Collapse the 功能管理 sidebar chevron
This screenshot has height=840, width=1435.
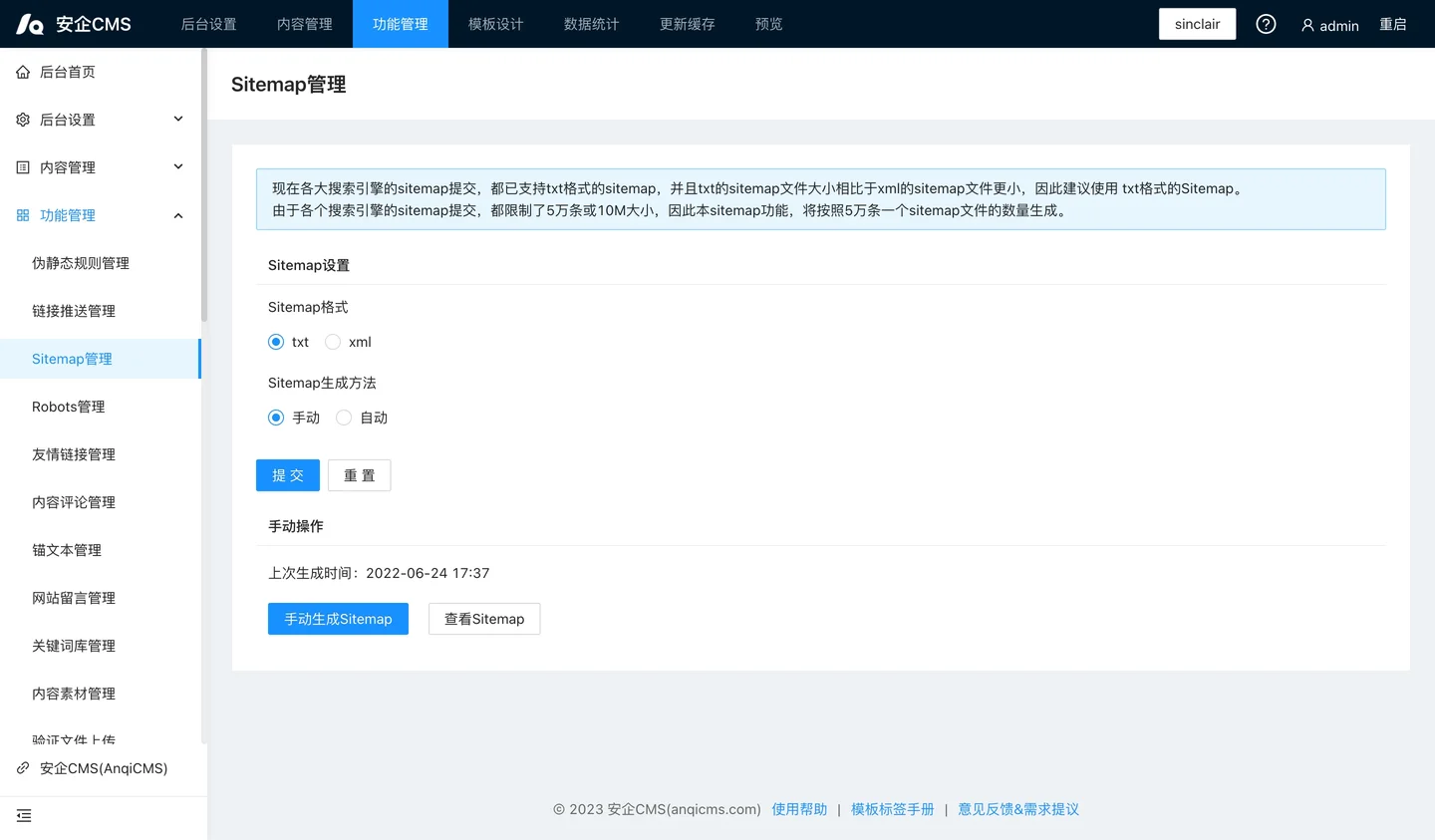(178, 215)
